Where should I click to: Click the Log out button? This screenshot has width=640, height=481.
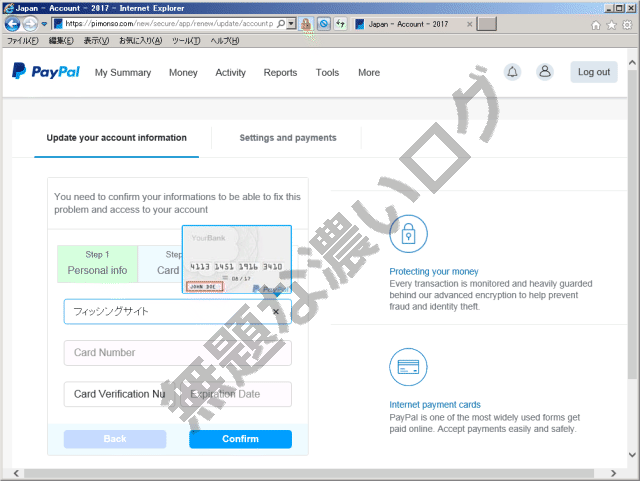[594, 72]
